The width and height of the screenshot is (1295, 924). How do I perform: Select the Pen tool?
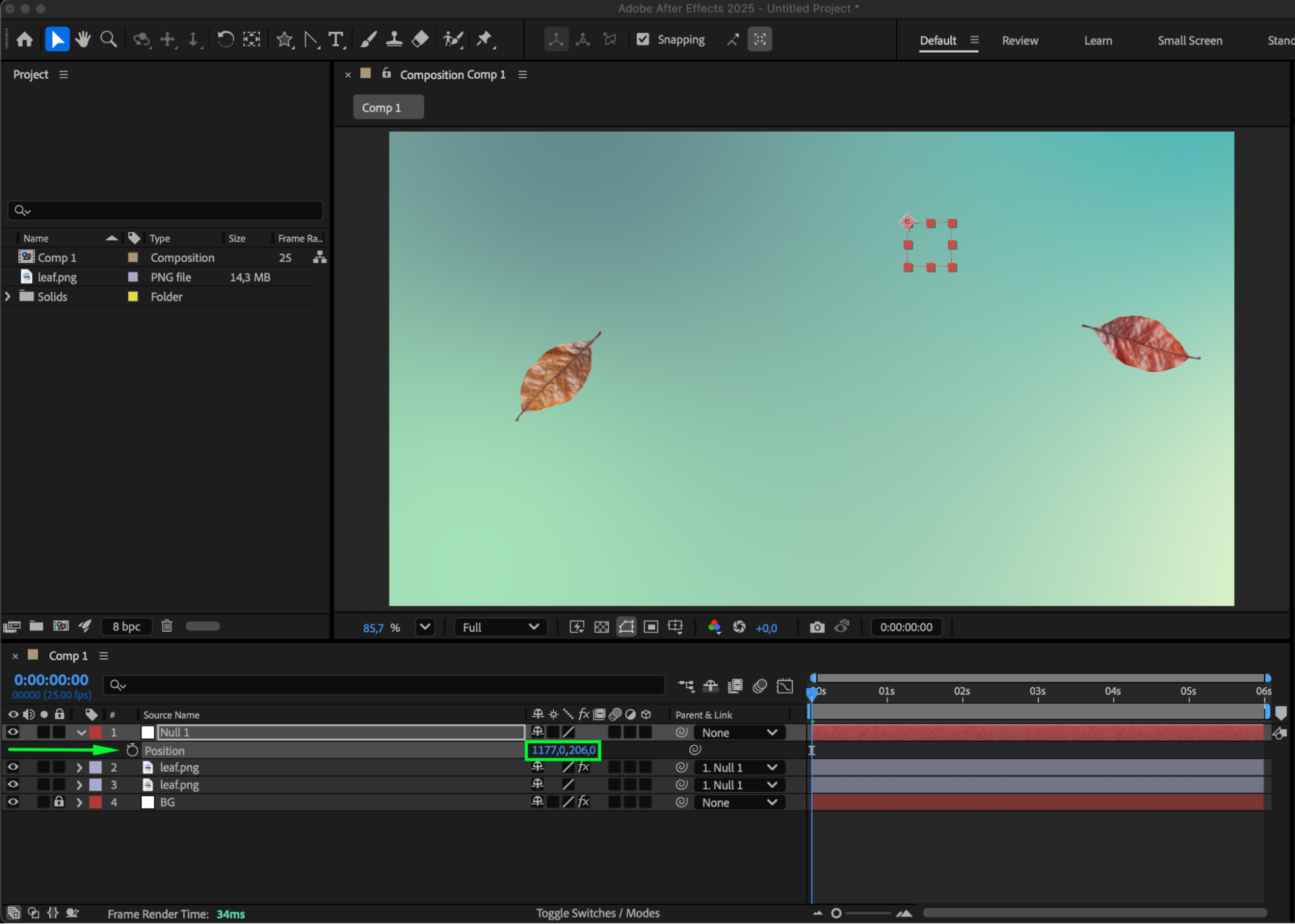point(311,40)
